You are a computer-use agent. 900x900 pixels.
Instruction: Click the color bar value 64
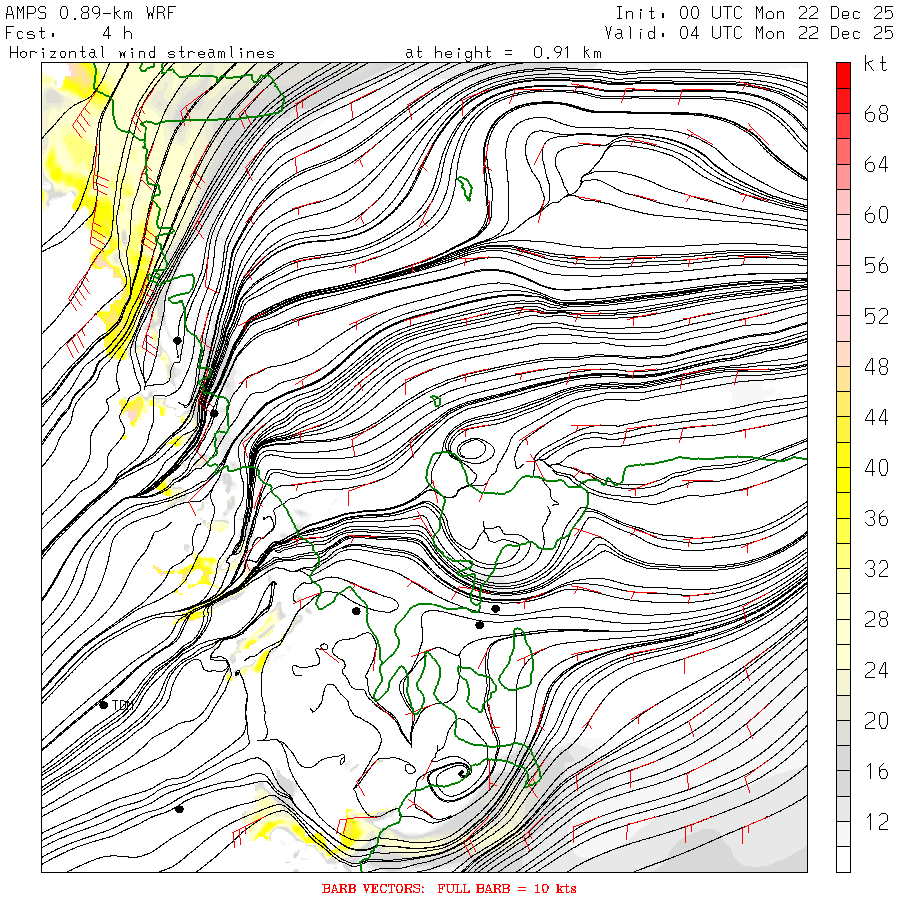[876, 165]
